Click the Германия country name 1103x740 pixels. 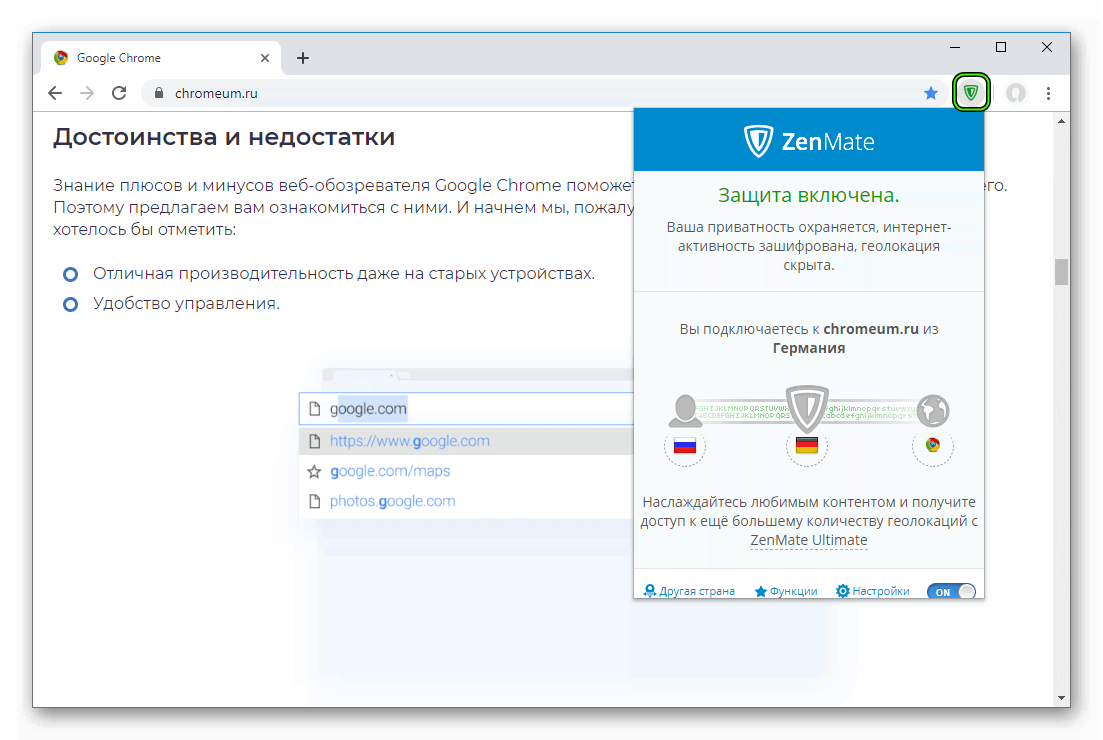[x=809, y=347]
